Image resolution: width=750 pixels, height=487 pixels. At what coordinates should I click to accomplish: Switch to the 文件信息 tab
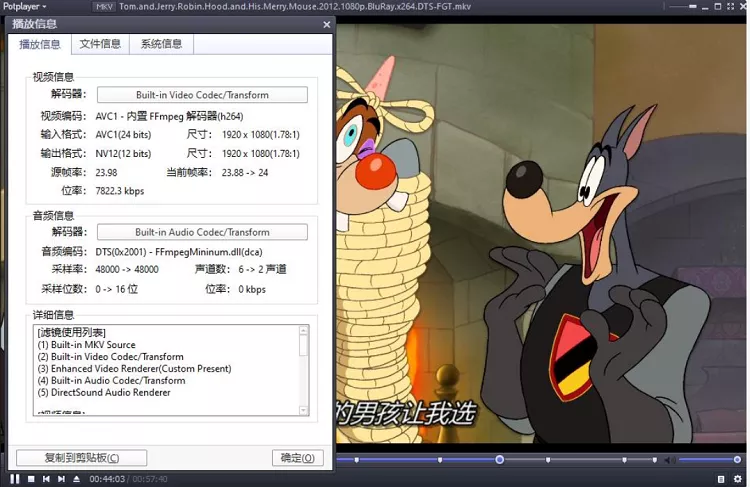[x=100, y=44]
